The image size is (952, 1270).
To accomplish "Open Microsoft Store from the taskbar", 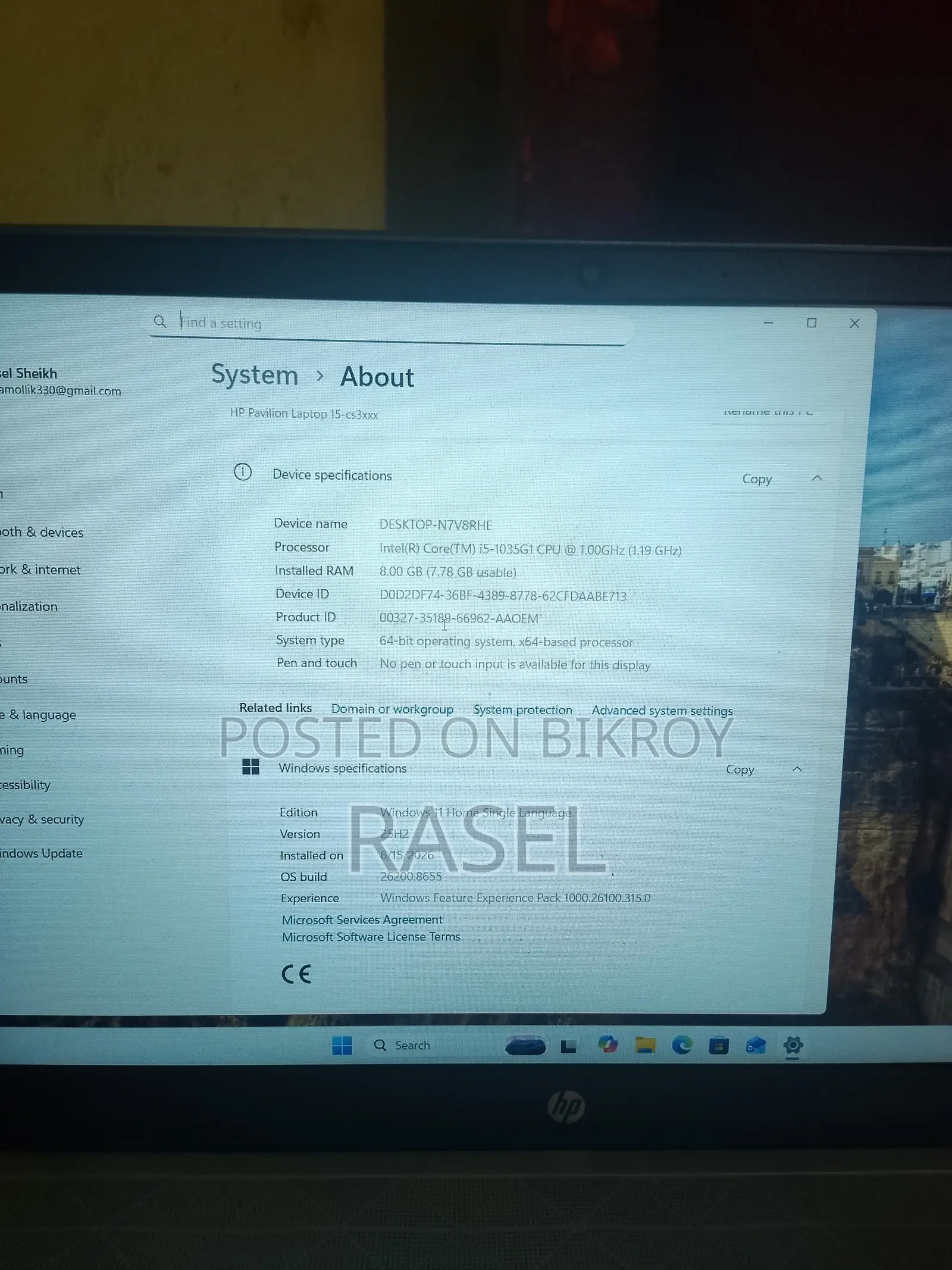I will point(719,1045).
